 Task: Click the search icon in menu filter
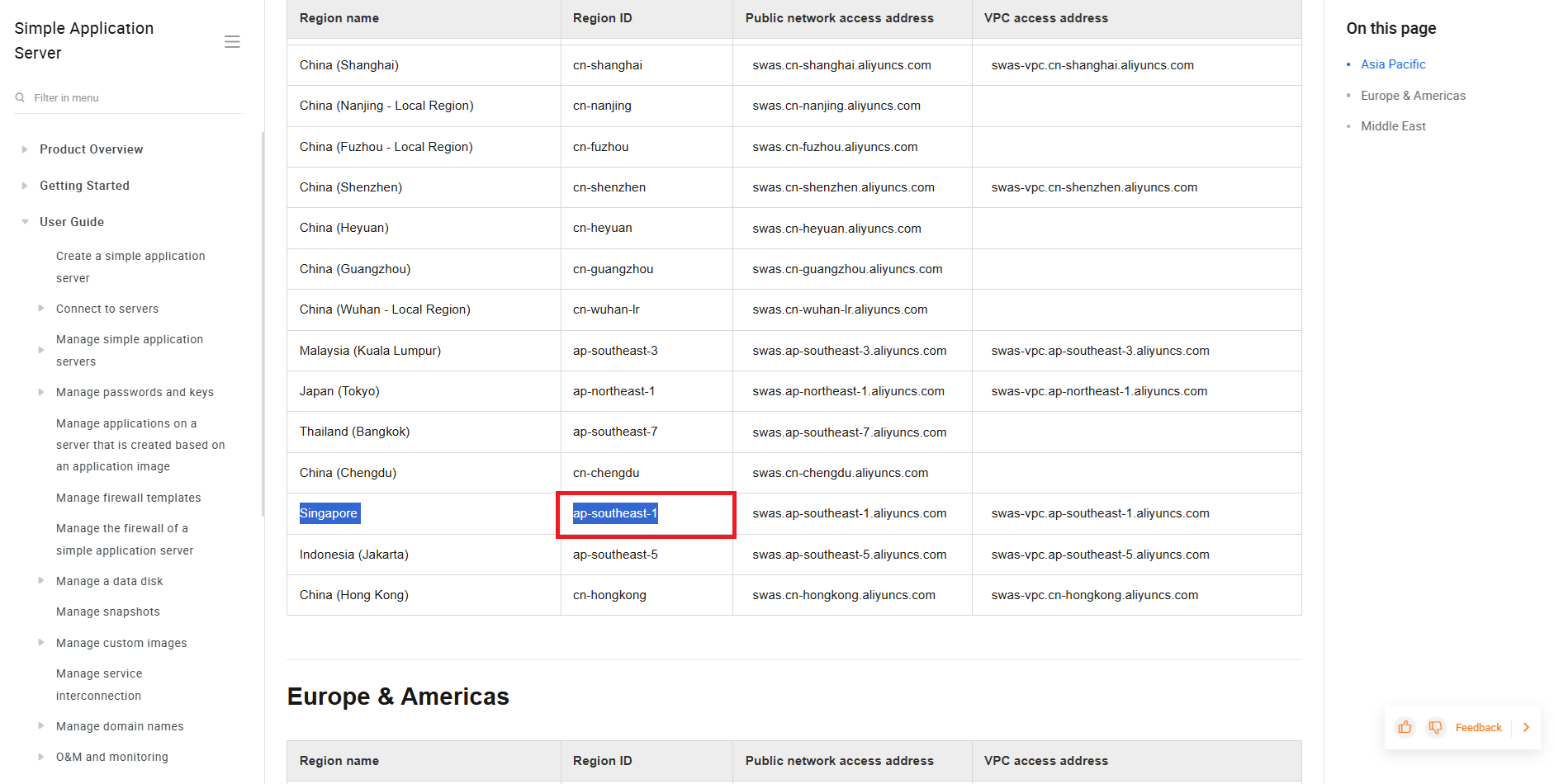coord(20,97)
